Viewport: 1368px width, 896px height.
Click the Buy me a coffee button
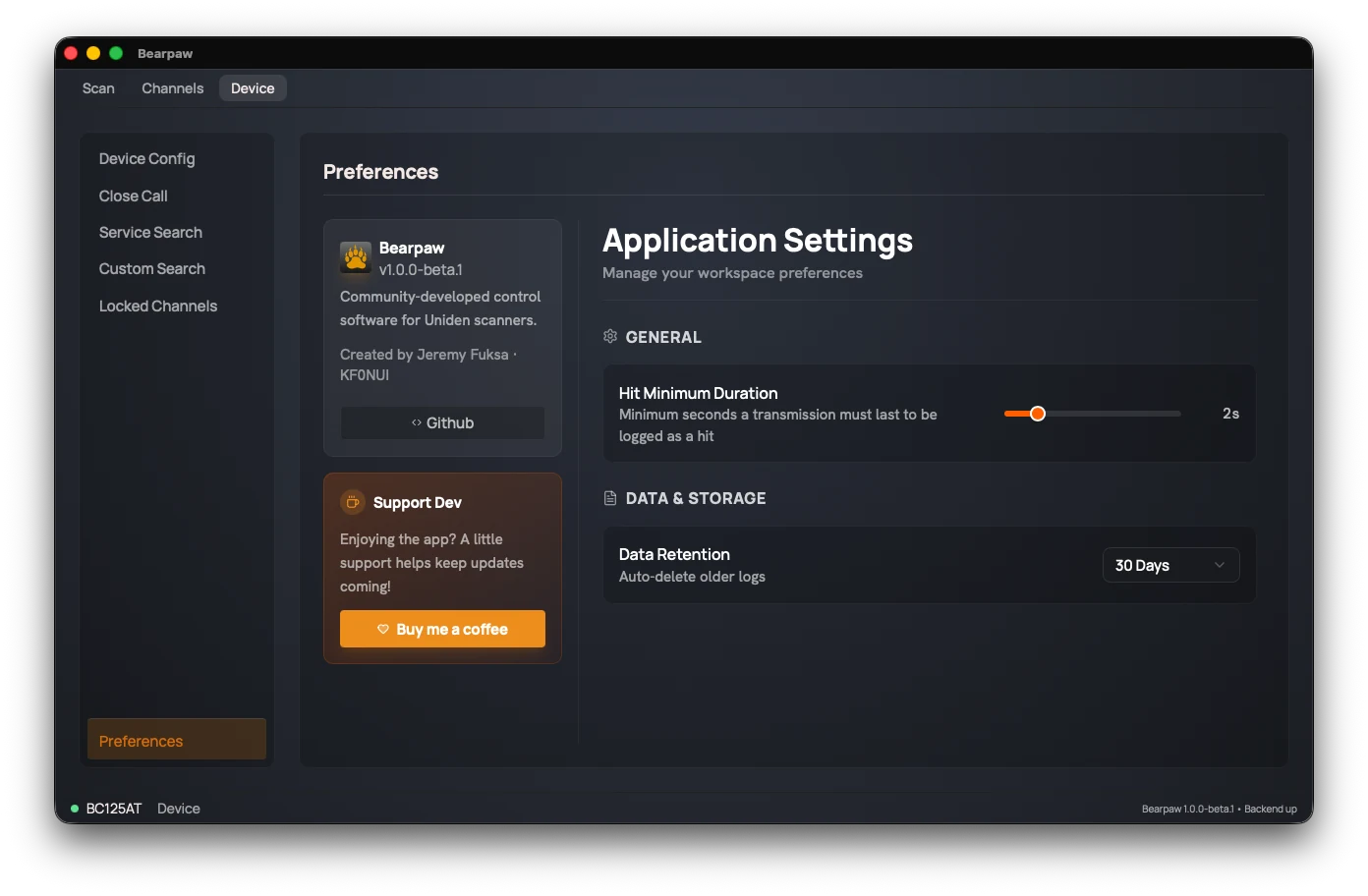442,629
